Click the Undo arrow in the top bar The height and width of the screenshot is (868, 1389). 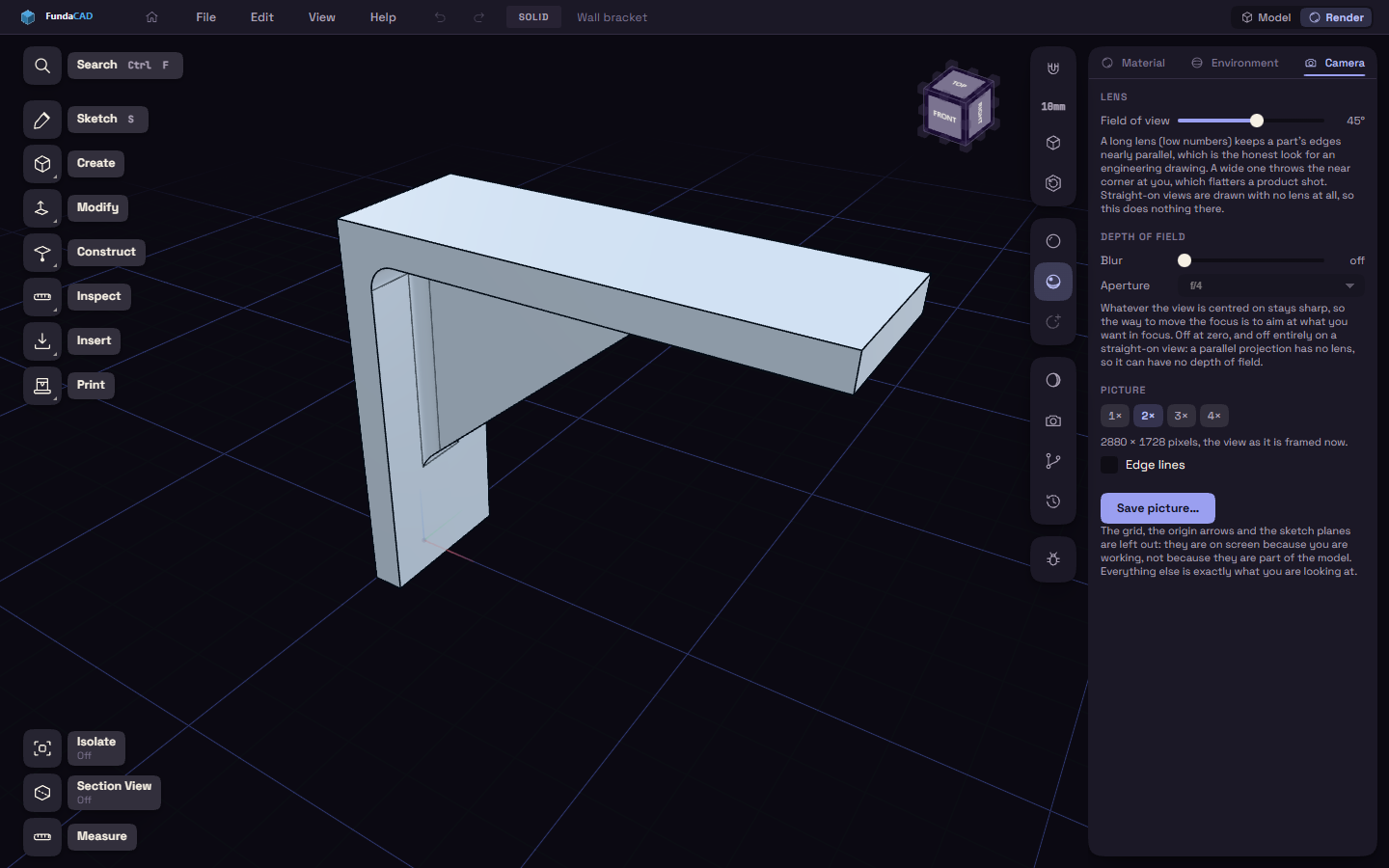coord(440,17)
